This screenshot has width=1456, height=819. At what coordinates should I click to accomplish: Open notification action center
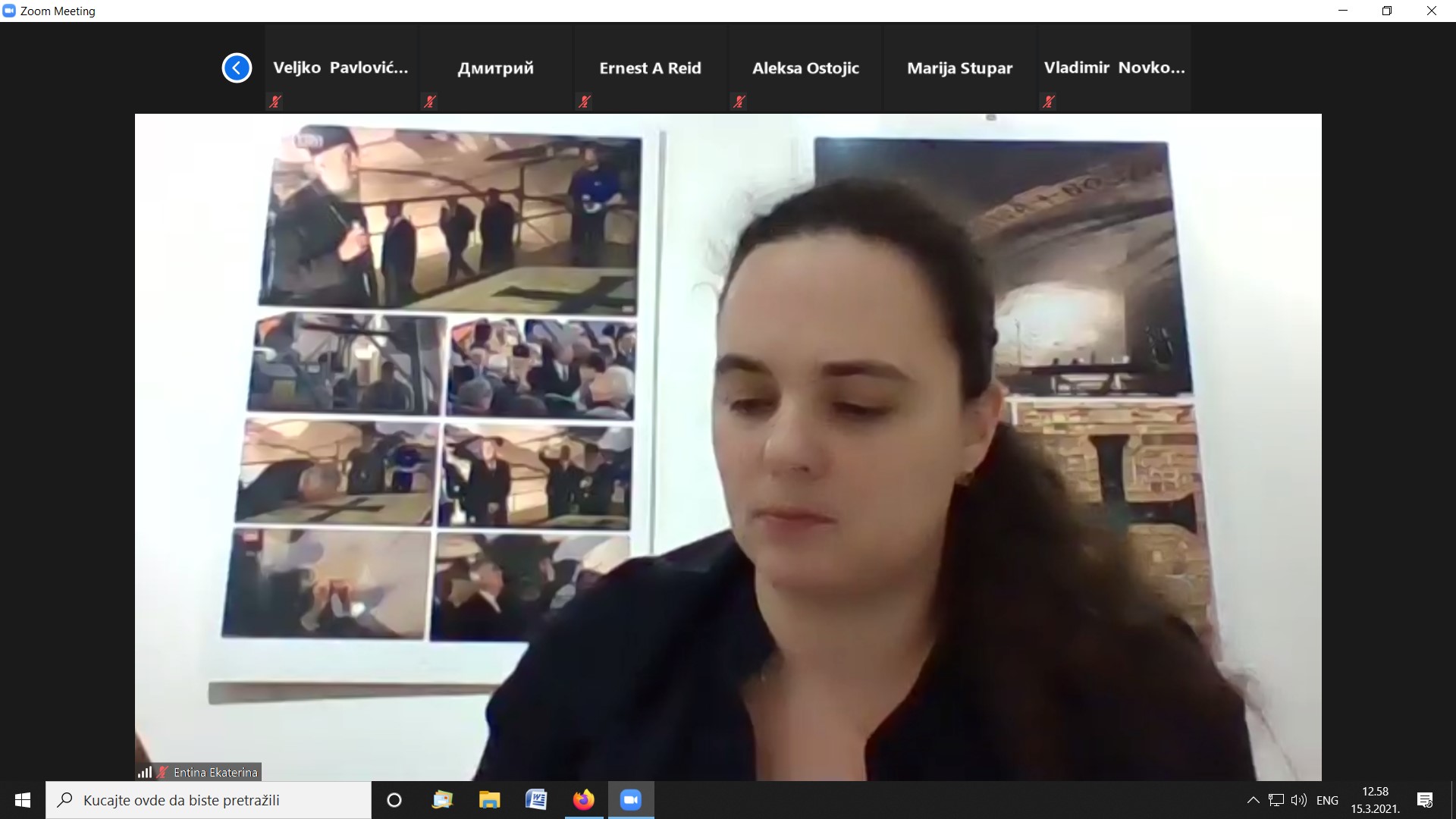pyautogui.click(x=1425, y=800)
